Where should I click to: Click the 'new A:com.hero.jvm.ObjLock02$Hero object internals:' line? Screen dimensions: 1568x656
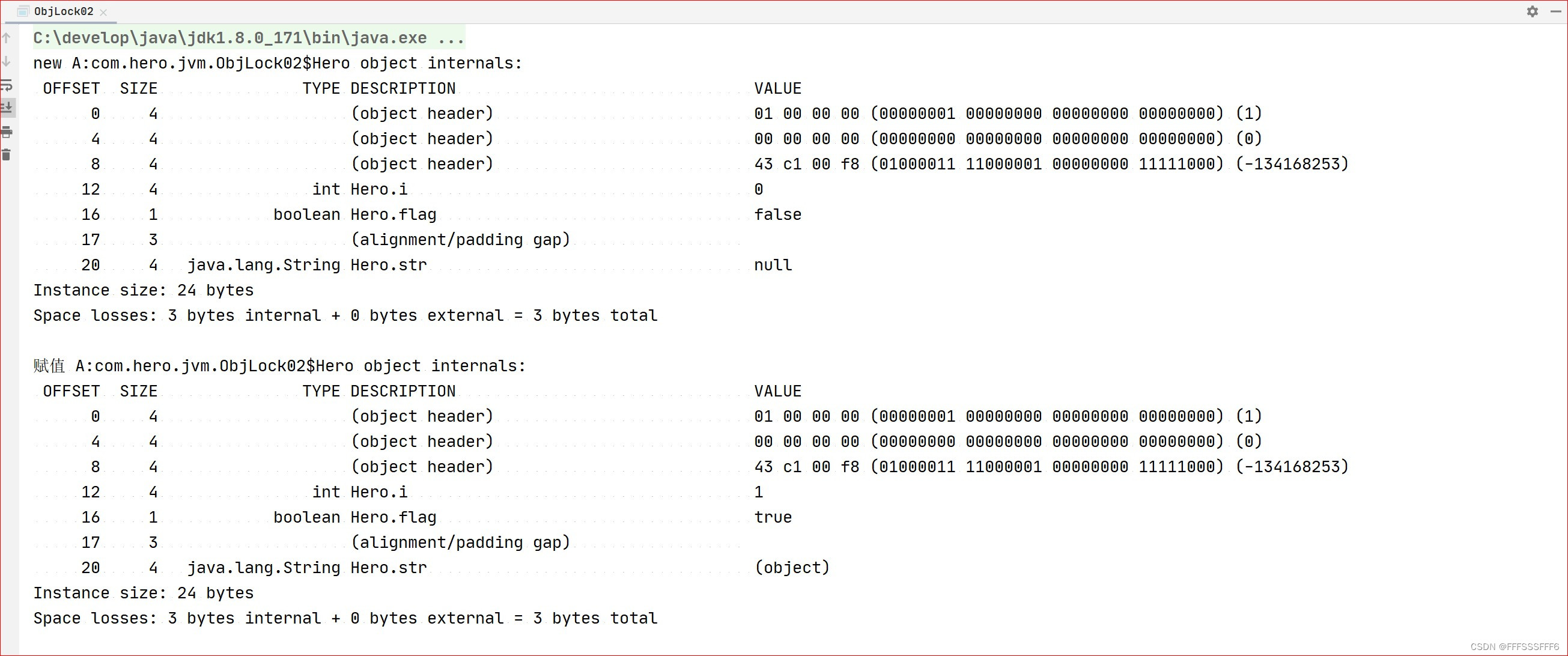click(x=278, y=63)
